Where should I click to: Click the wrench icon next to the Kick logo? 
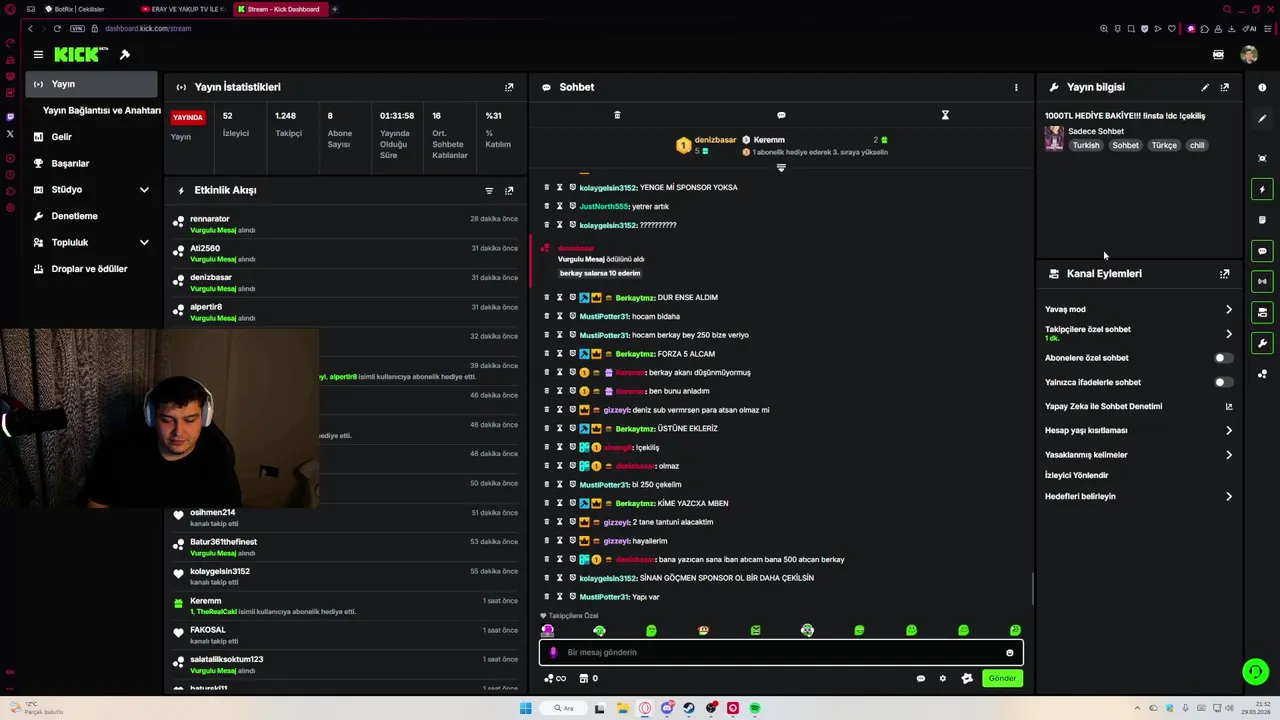125,54
